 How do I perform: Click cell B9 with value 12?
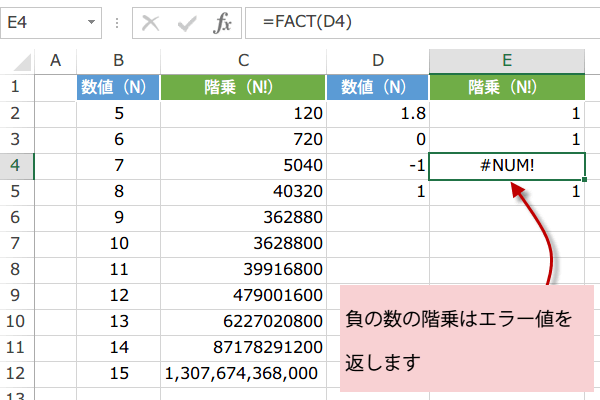118,296
